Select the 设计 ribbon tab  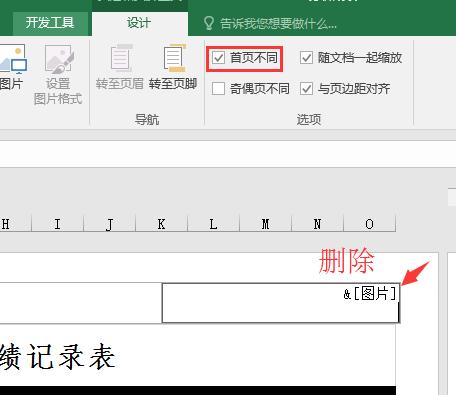pyautogui.click(x=140, y=23)
